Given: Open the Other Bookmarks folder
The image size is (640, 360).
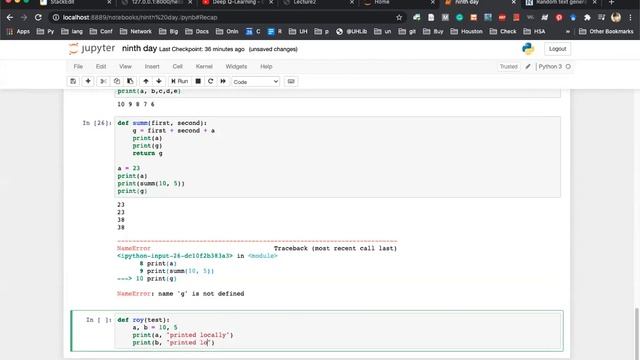Looking at the screenshot, I should tap(606, 31).
